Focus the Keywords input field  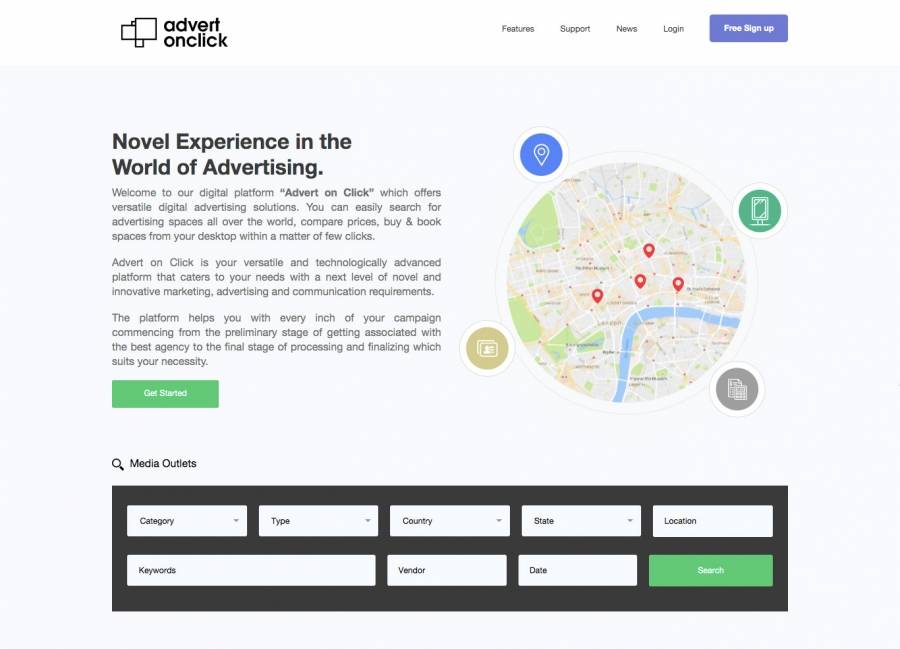coord(251,570)
